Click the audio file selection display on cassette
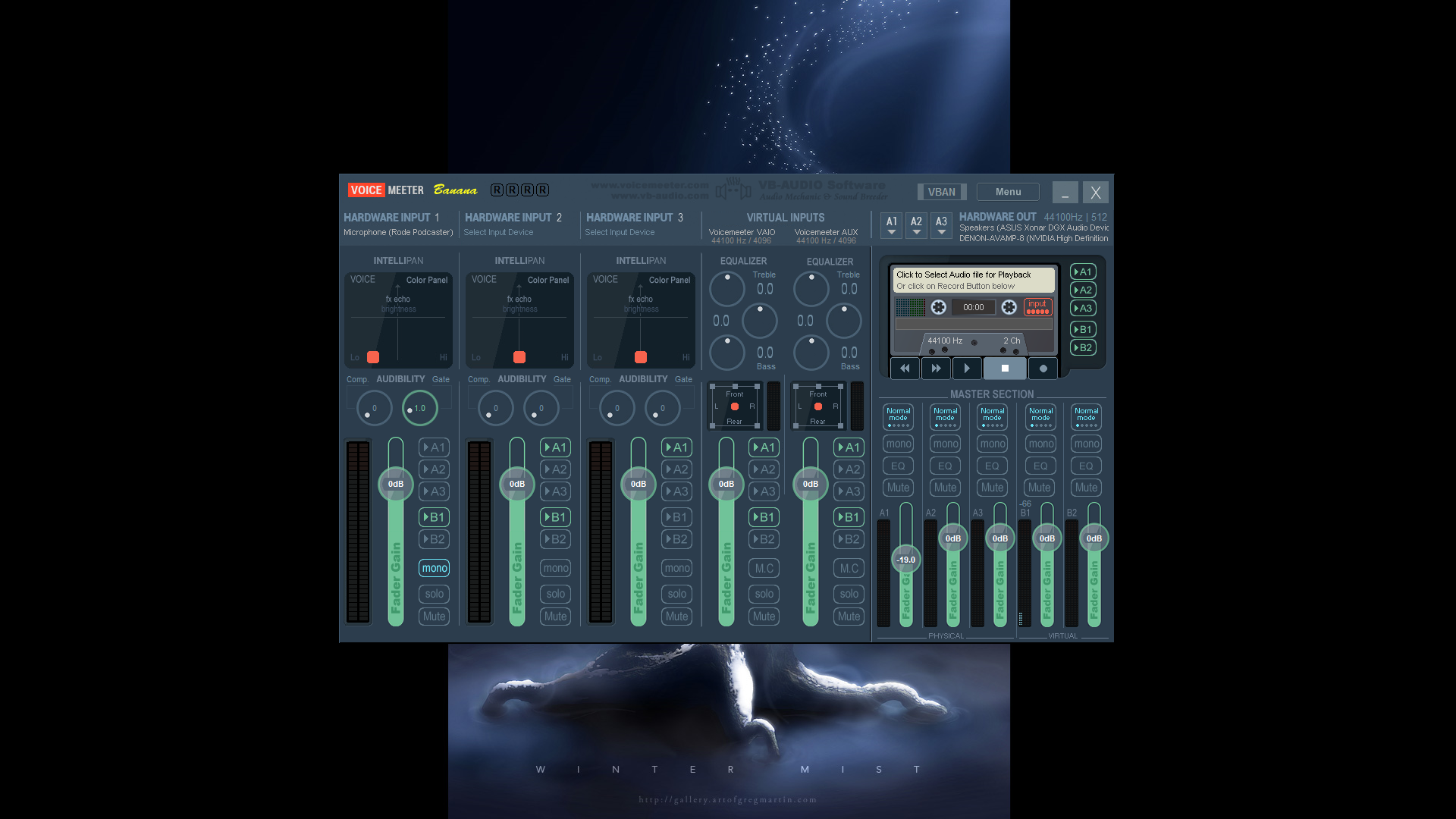 [x=974, y=280]
